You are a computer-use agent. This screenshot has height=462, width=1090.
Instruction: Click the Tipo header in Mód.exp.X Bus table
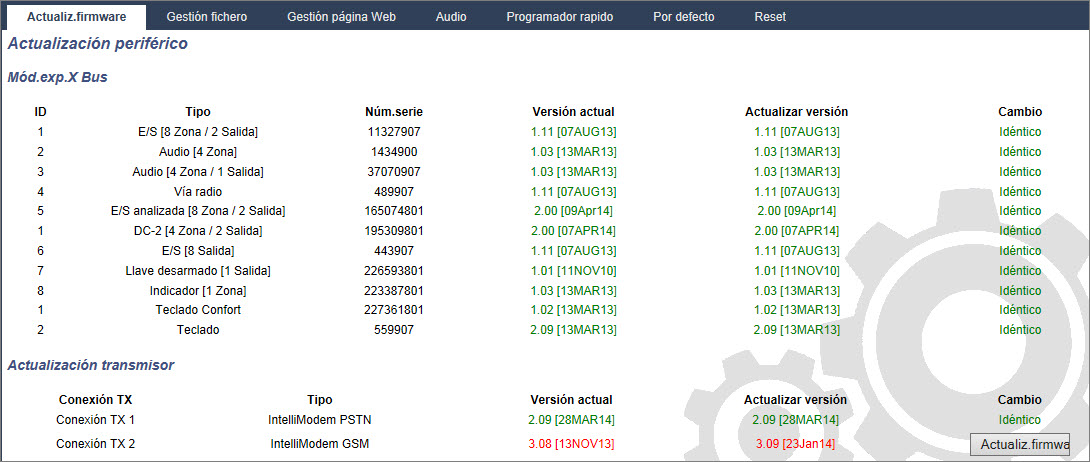(198, 112)
